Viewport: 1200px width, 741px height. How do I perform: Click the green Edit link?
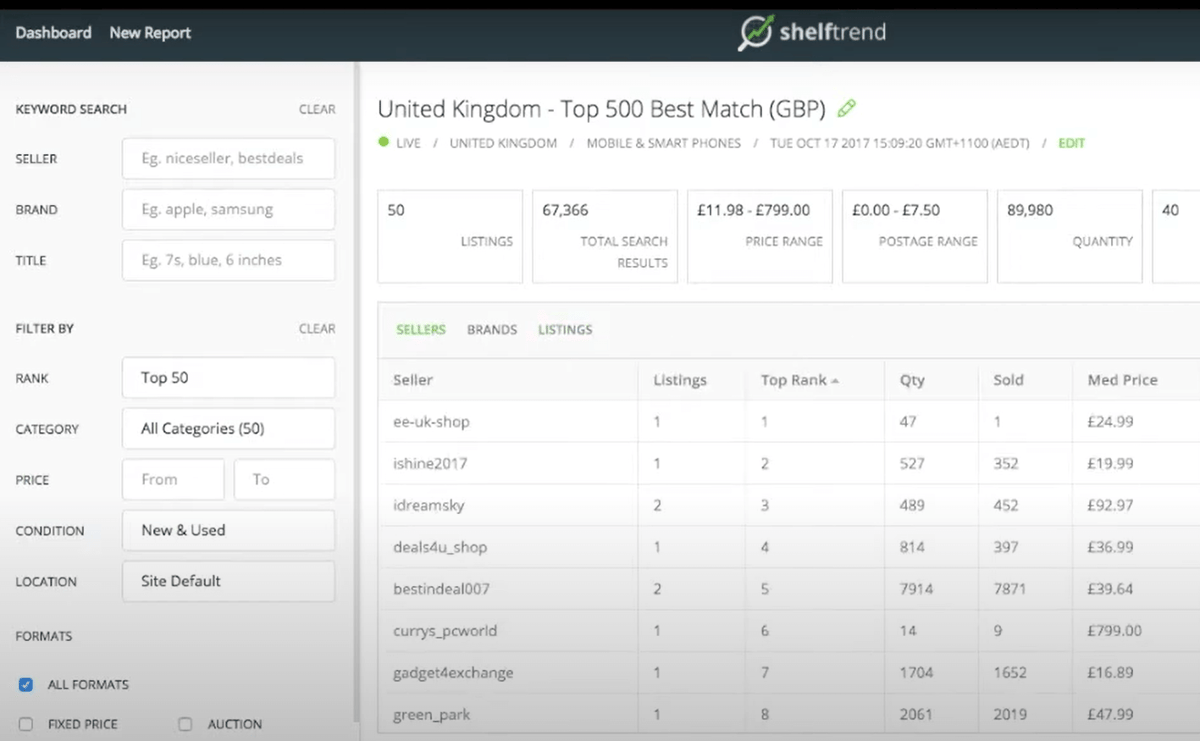point(1071,143)
